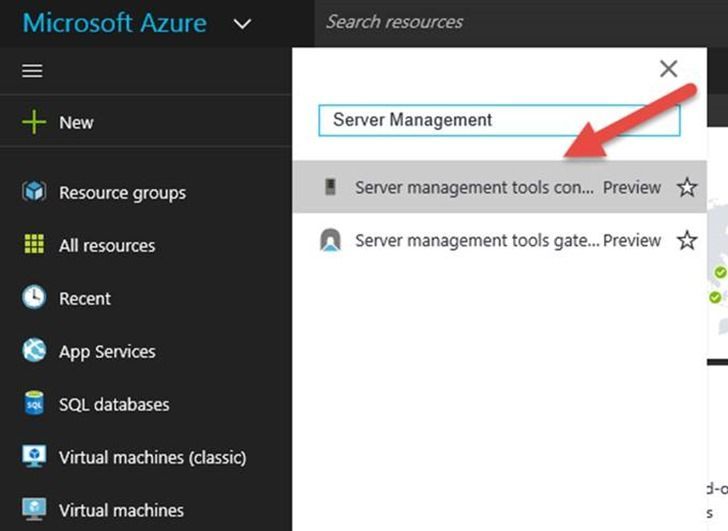Expand the Microsoft Azure chevron dropdown

(x=241, y=22)
